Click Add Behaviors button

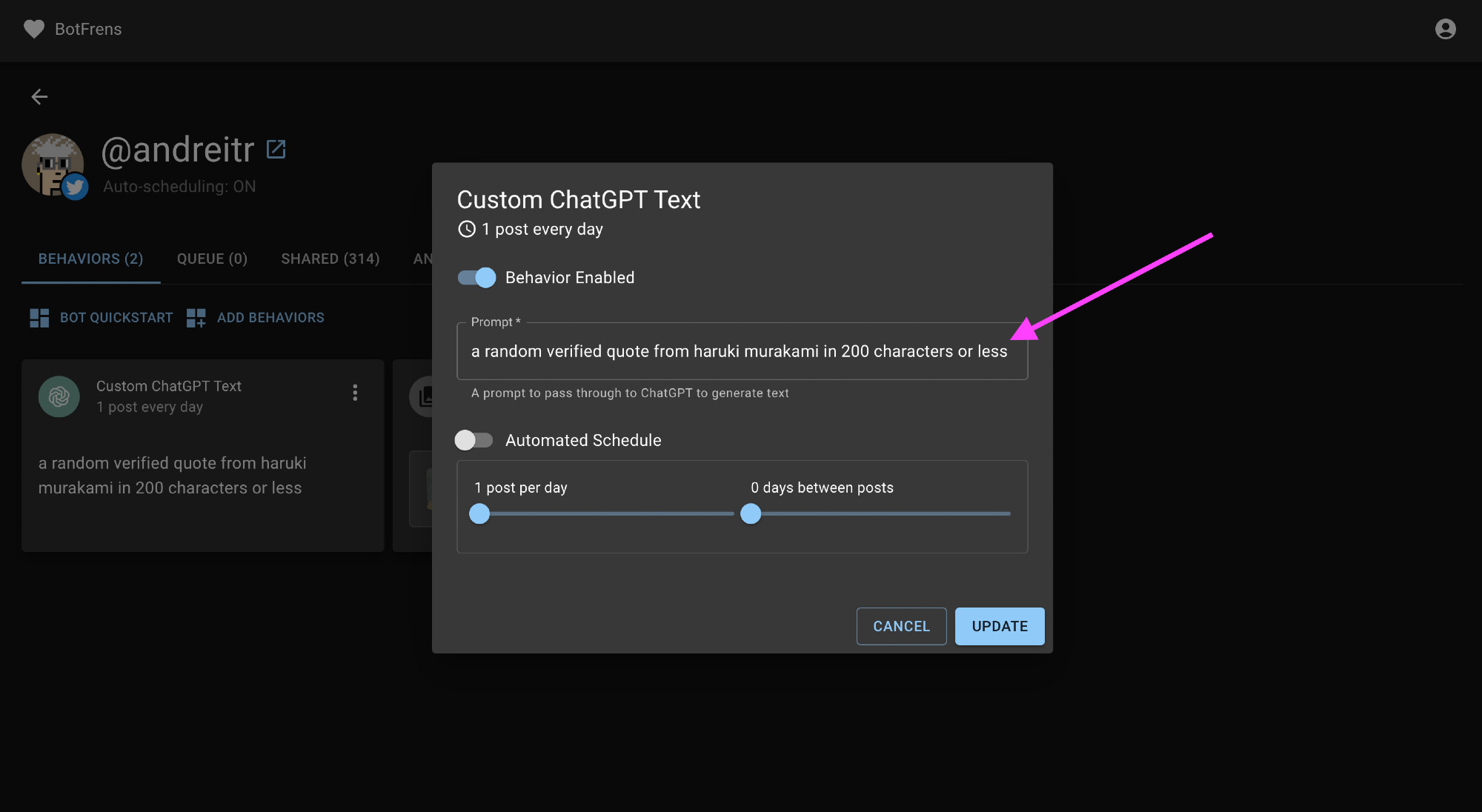click(256, 318)
